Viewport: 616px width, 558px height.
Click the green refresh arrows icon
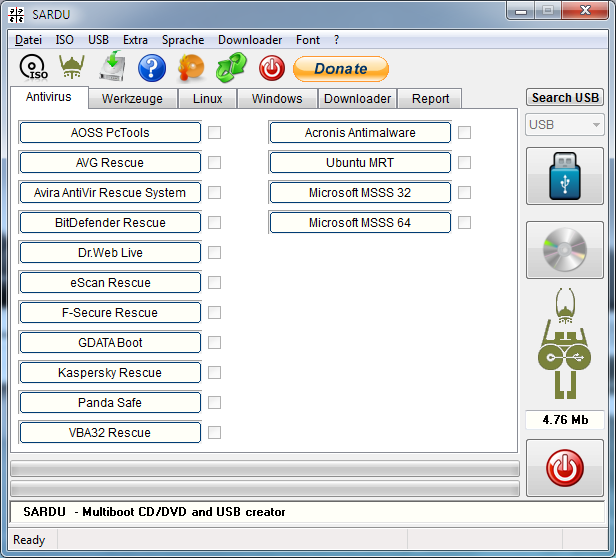231,68
